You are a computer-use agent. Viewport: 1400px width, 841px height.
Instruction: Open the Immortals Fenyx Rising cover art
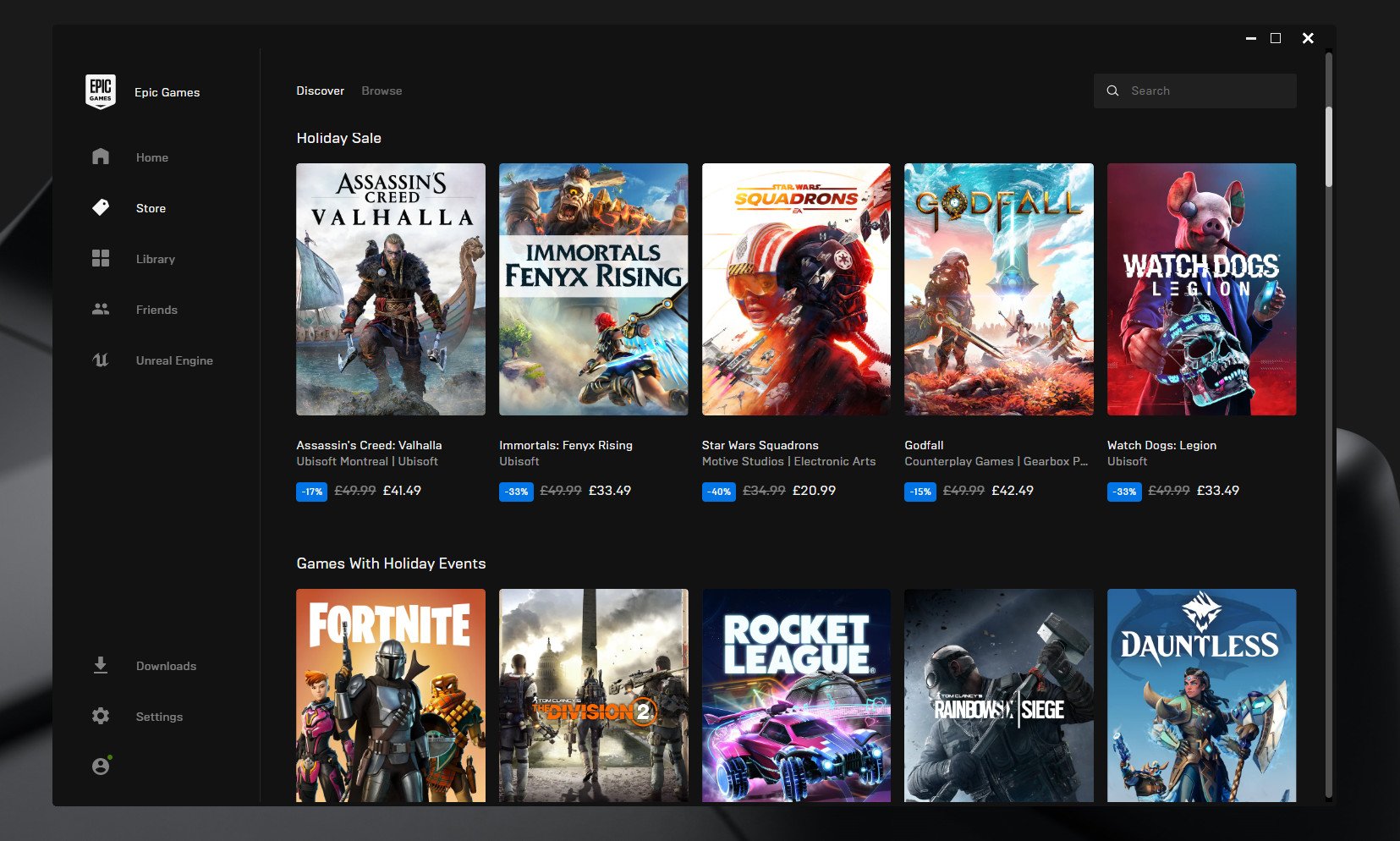593,289
